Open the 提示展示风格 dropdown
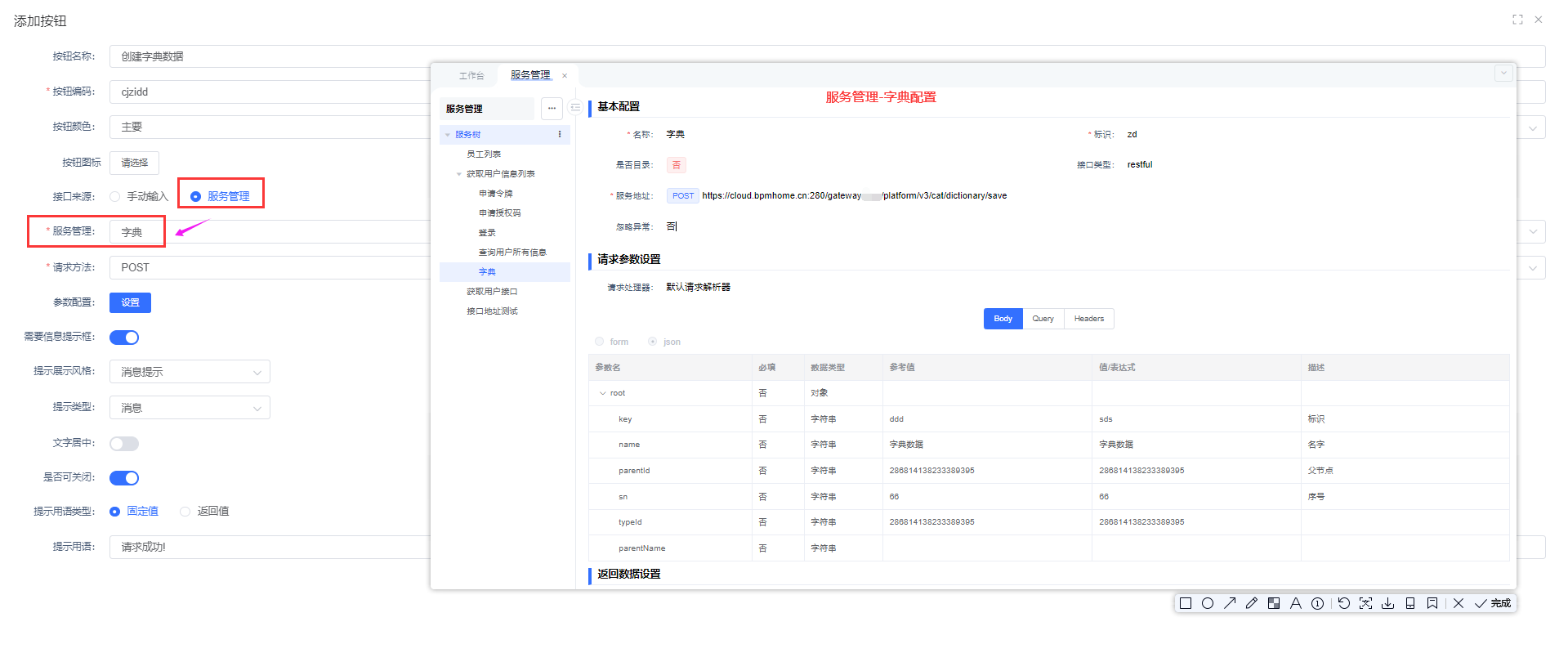This screenshot has width=1568, height=653. tap(190, 372)
